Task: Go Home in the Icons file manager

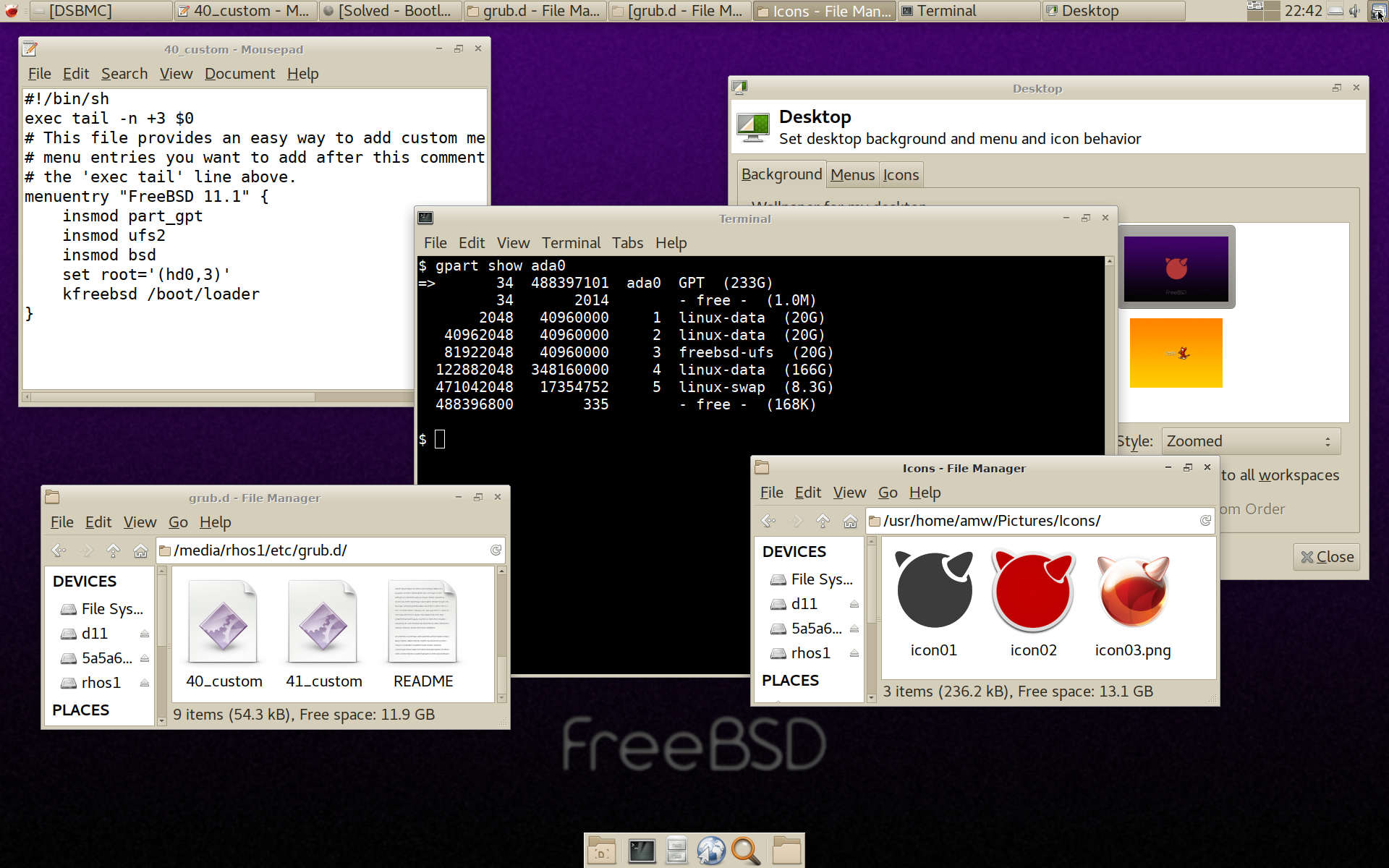Action: [850, 521]
